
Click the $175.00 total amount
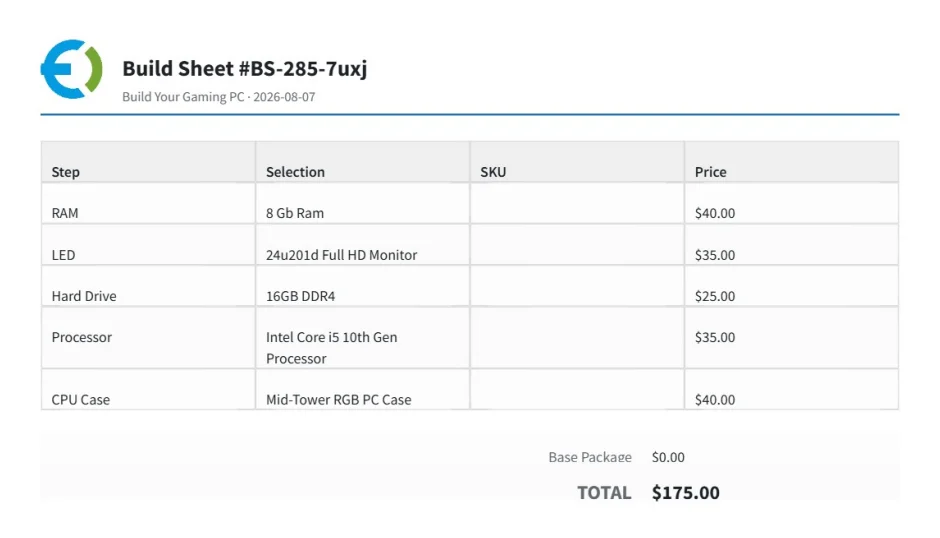[686, 492]
